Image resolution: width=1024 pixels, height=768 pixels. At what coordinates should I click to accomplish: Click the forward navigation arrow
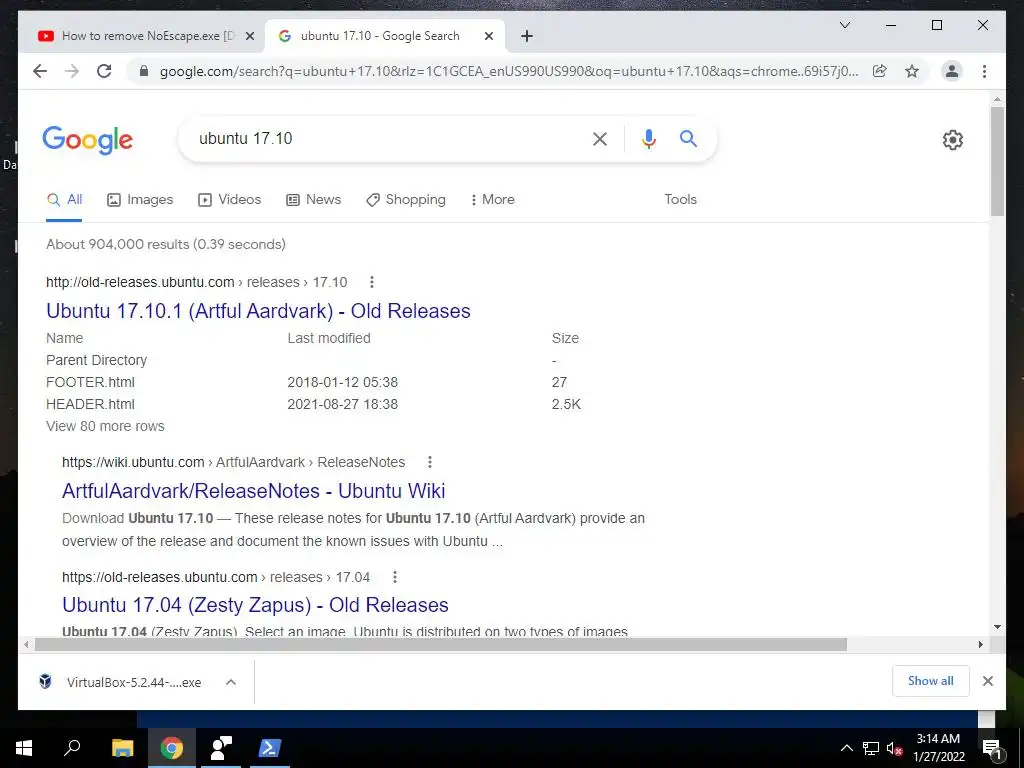[x=72, y=71]
